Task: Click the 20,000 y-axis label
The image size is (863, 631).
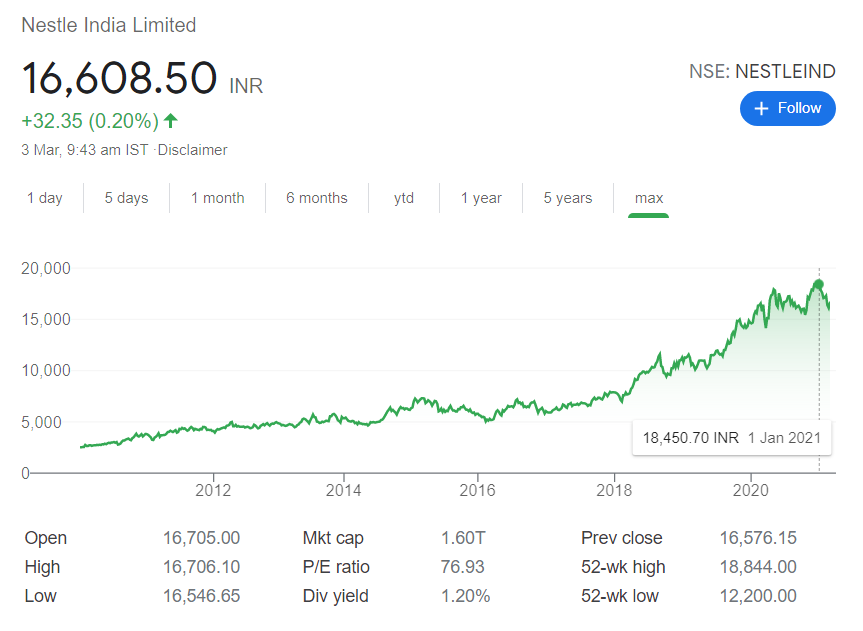Action: [46, 268]
